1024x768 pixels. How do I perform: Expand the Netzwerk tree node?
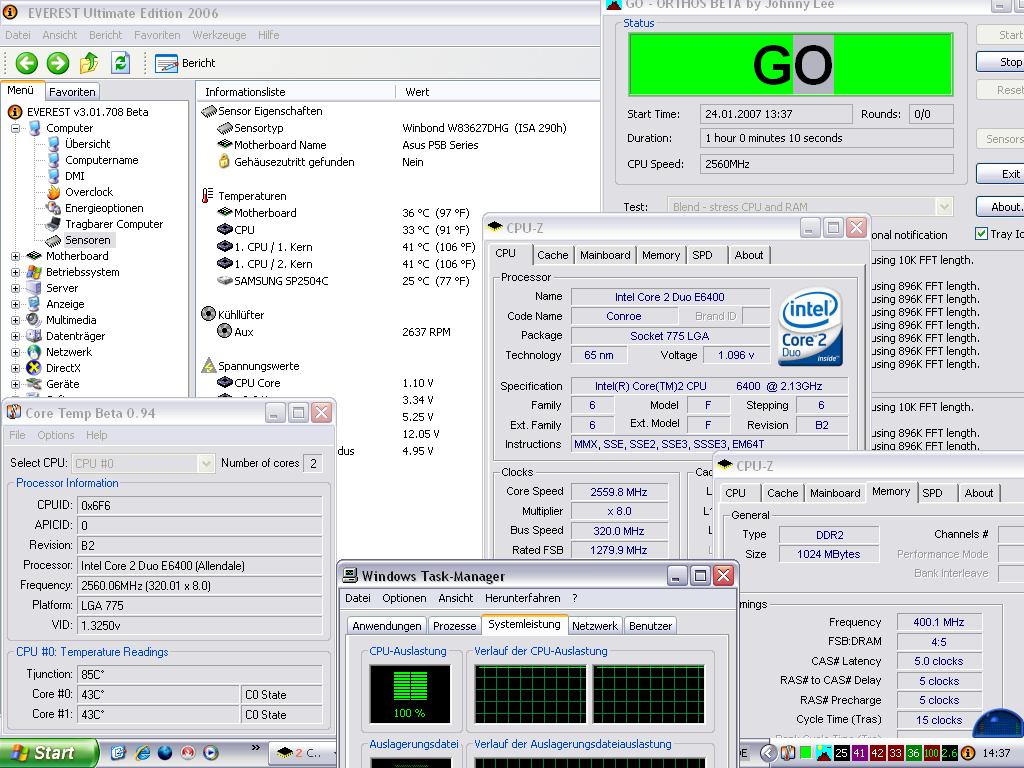15,352
